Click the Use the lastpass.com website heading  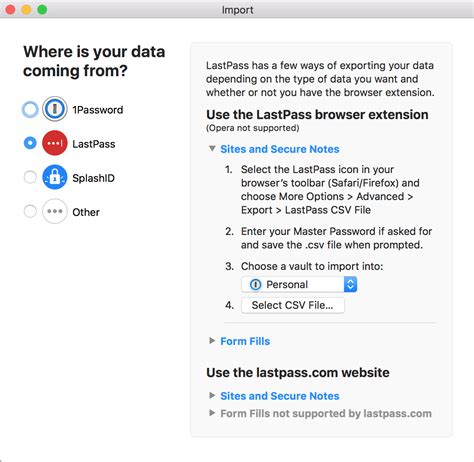298,372
